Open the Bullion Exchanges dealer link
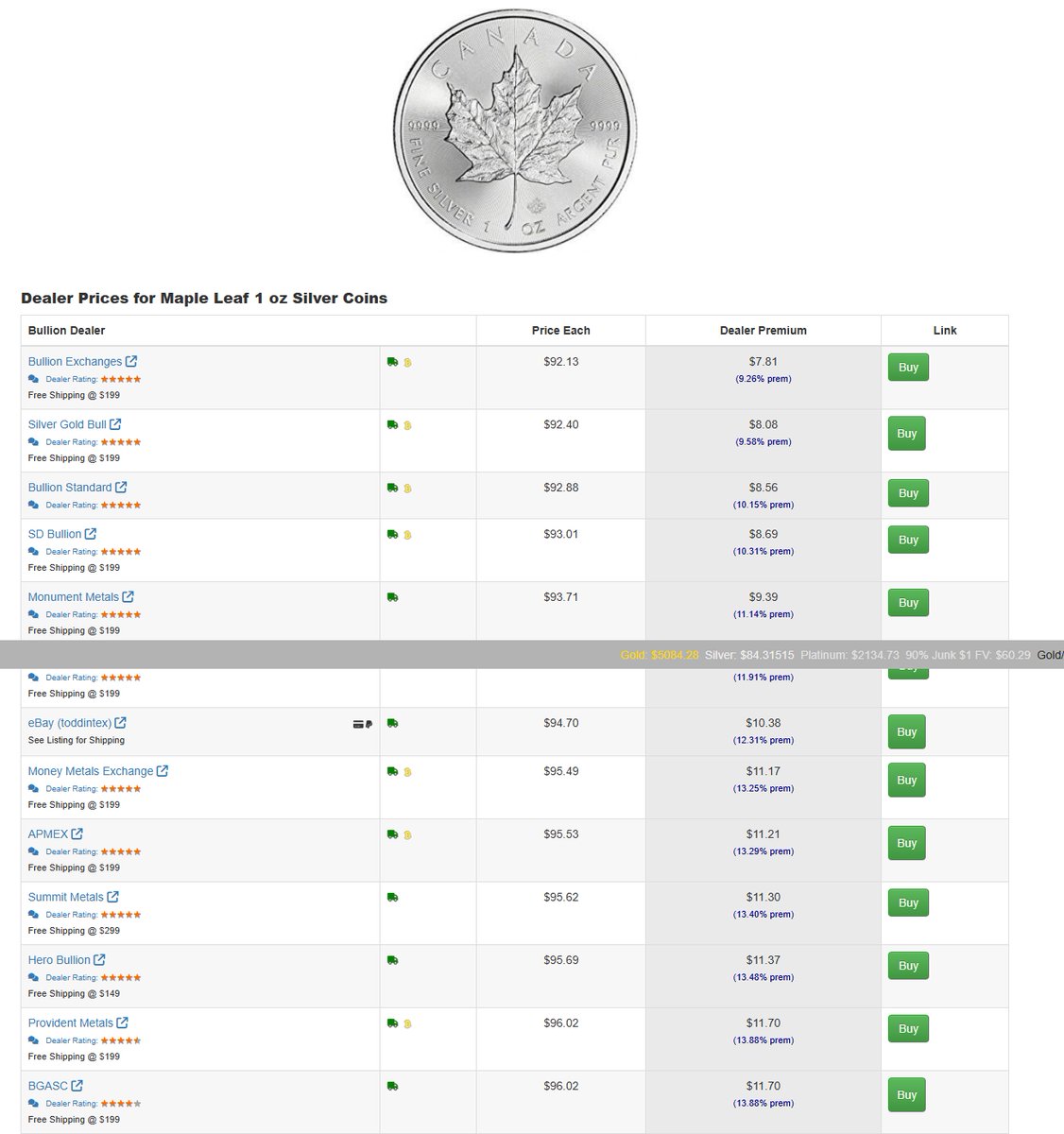 [x=75, y=361]
